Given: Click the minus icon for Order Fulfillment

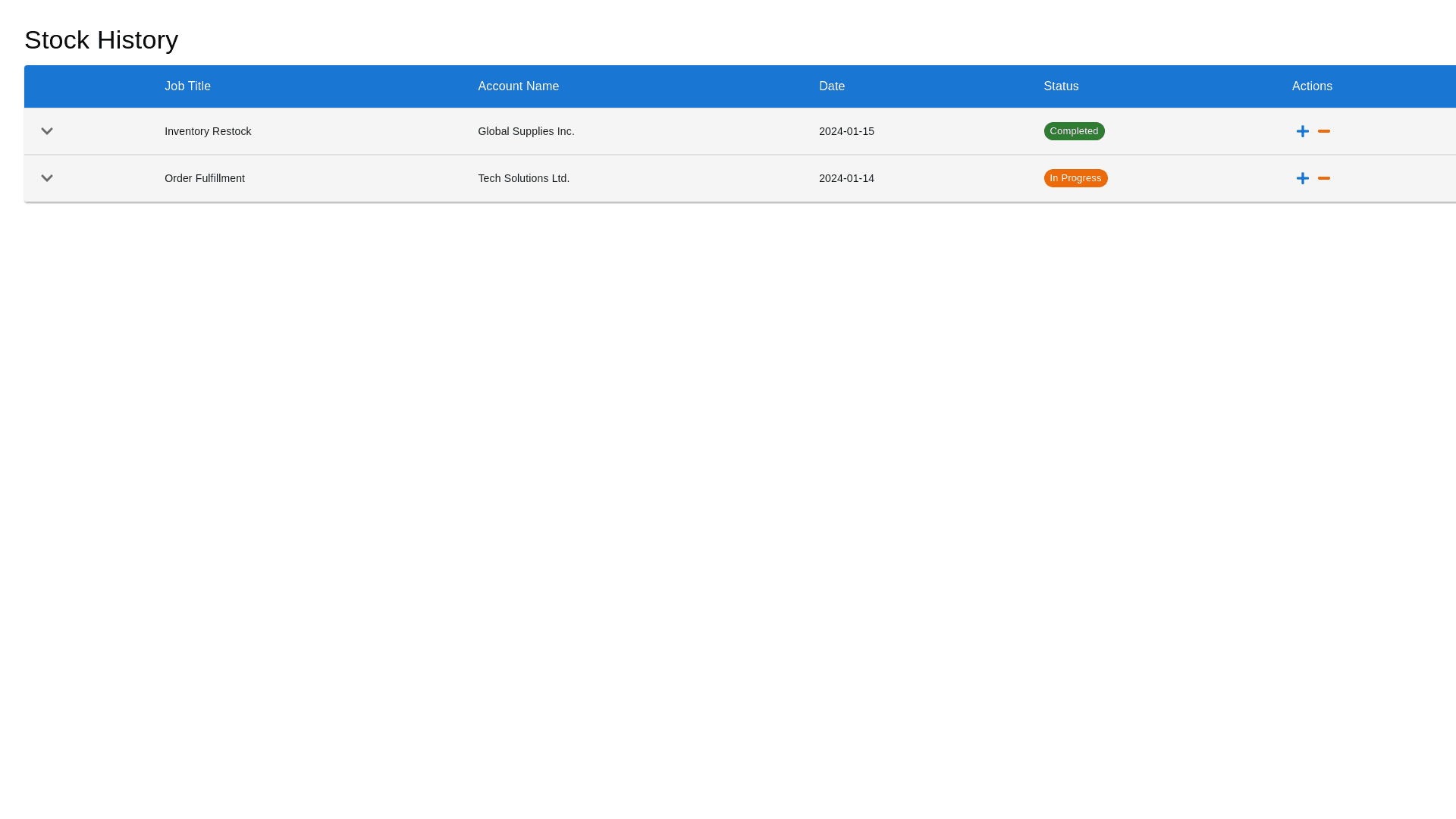Looking at the screenshot, I should coord(1323,178).
